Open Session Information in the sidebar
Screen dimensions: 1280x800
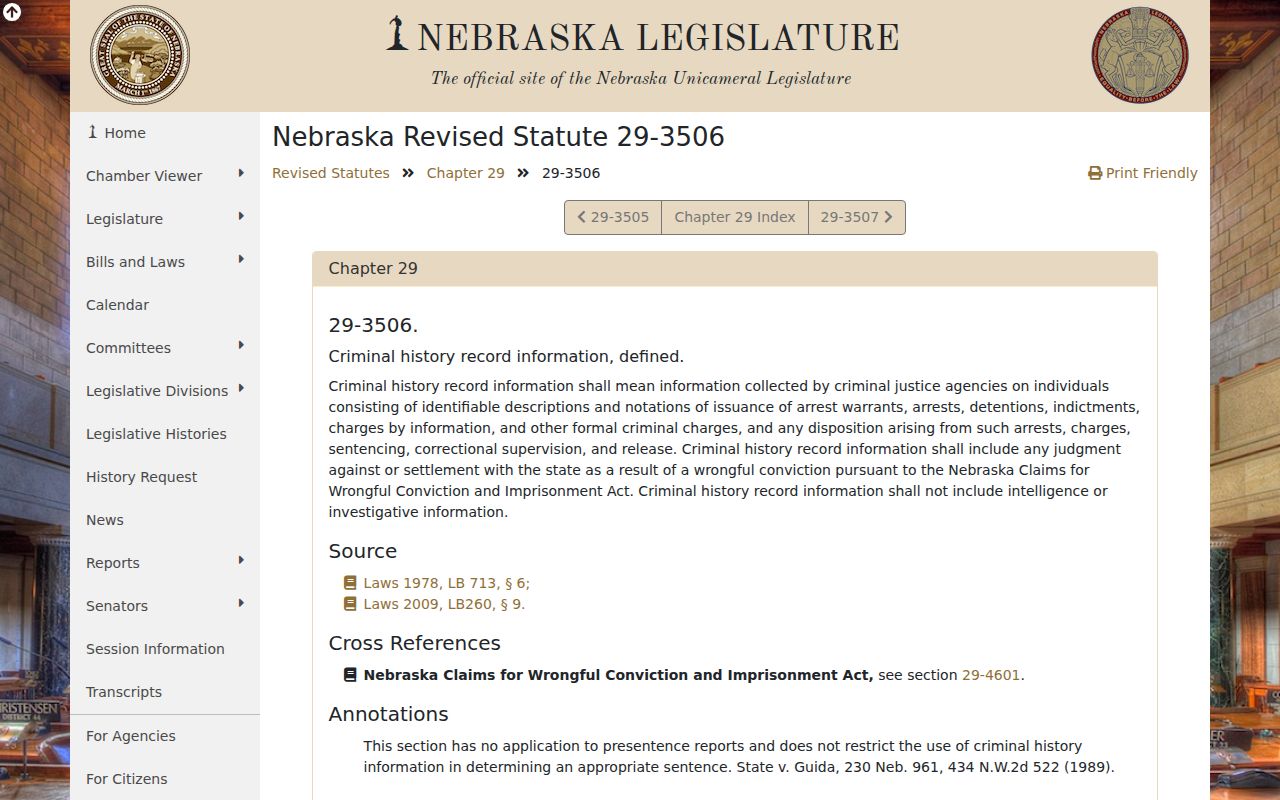pos(165,649)
